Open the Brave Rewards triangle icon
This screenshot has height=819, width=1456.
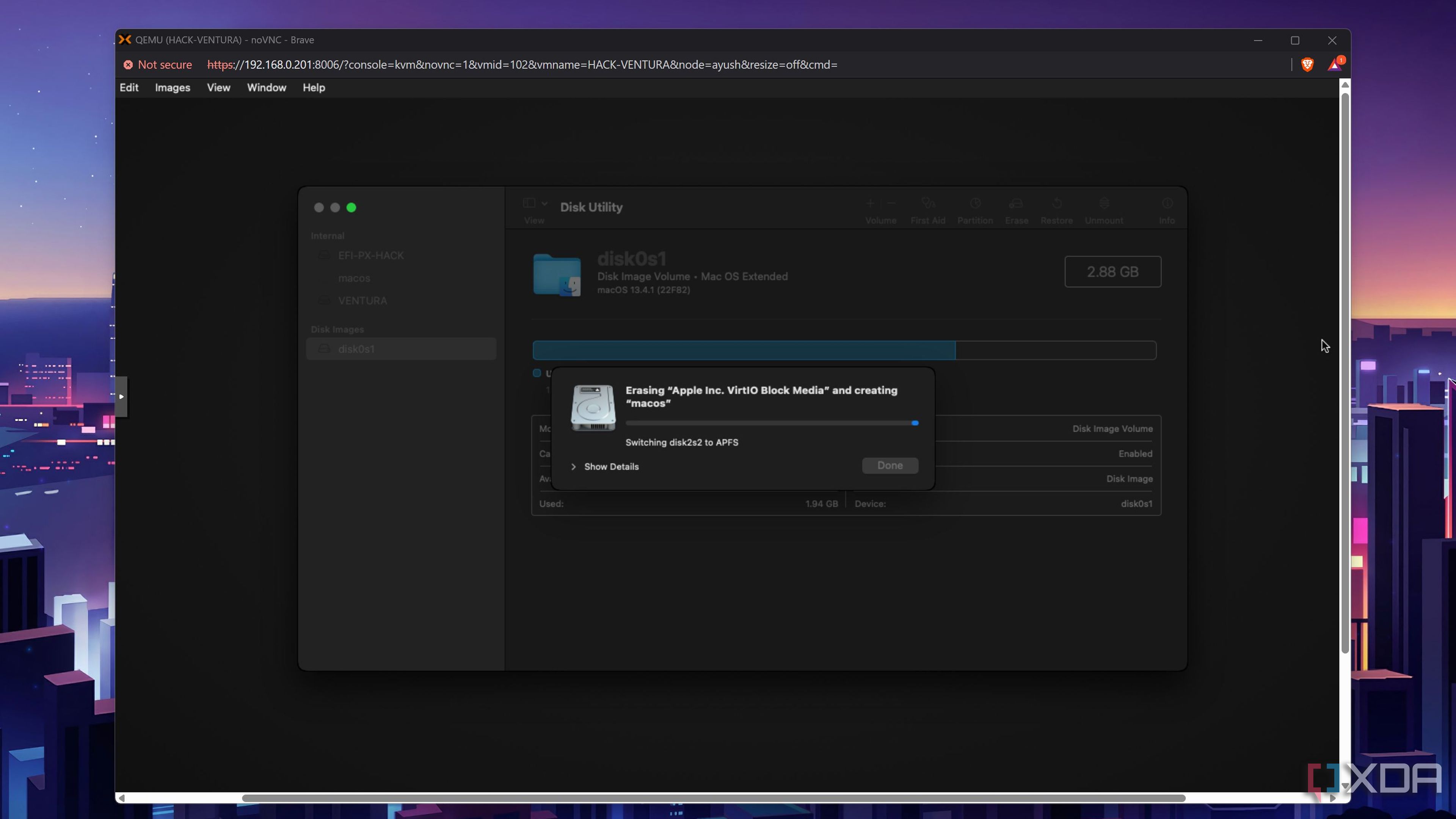pos(1335,64)
